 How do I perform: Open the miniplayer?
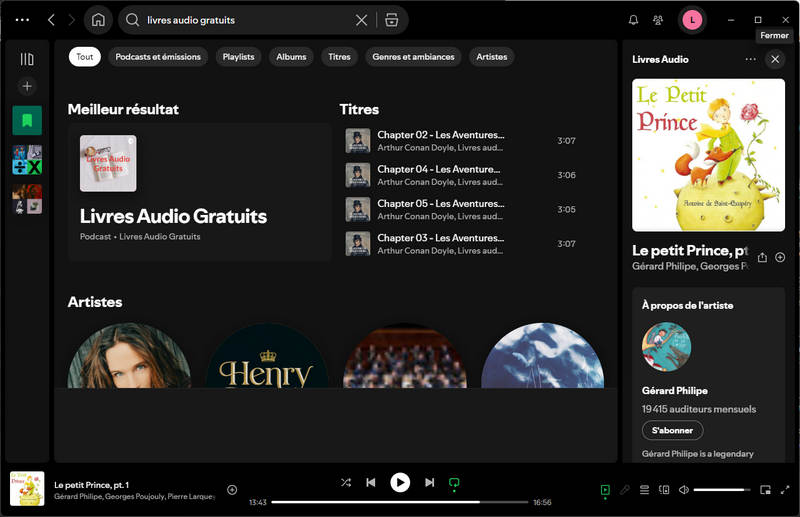[765, 490]
